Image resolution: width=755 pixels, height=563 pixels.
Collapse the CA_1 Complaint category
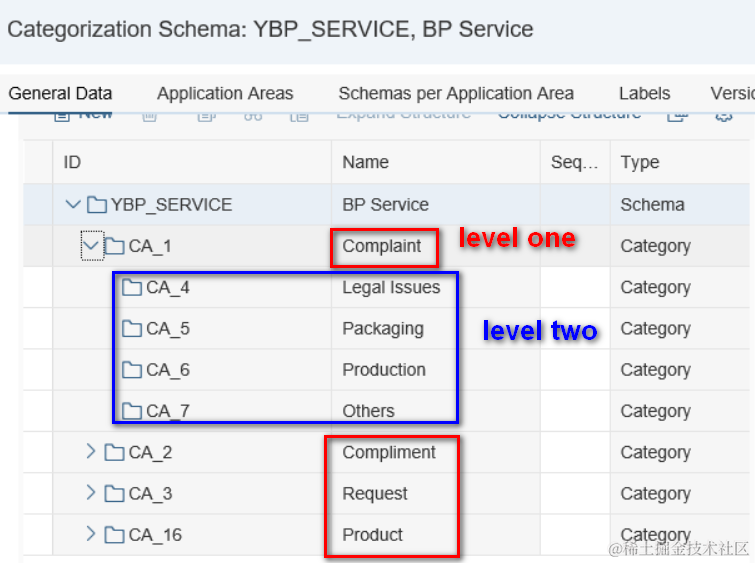pos(91,246)
